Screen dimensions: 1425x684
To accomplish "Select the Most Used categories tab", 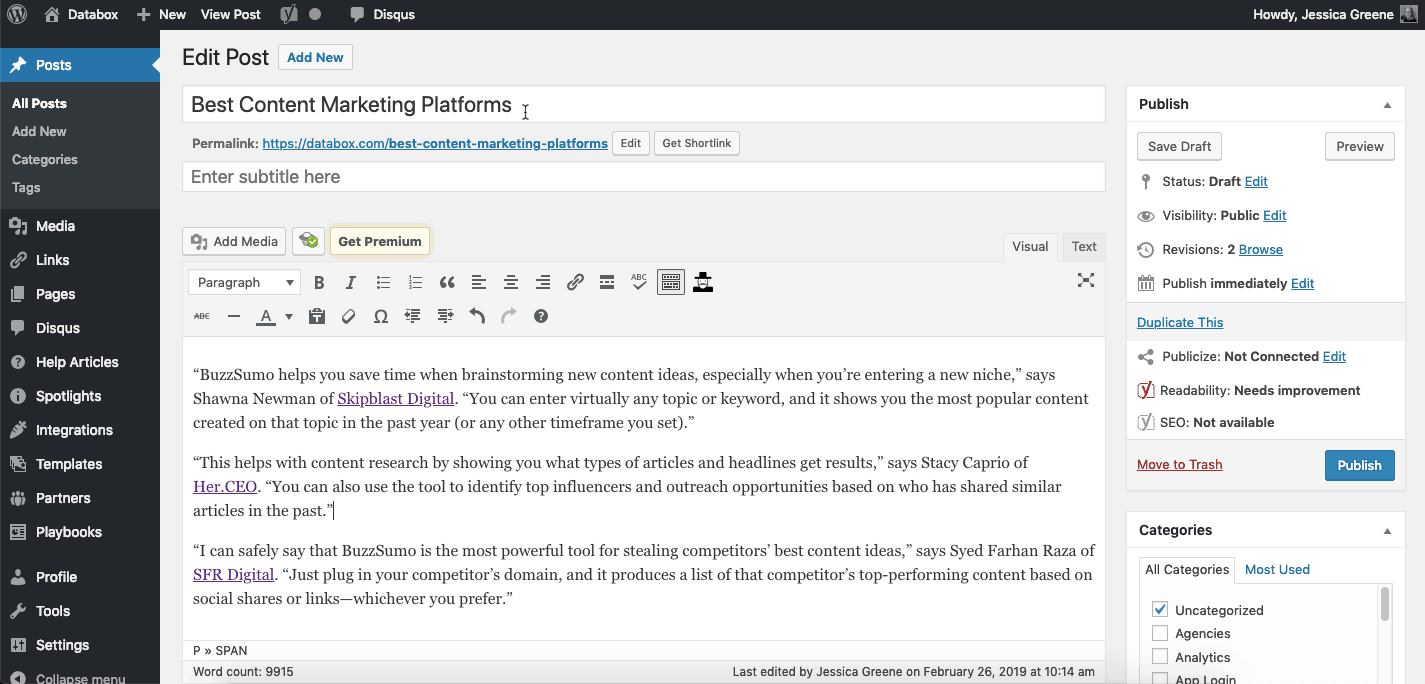I will coord(1277,569).
